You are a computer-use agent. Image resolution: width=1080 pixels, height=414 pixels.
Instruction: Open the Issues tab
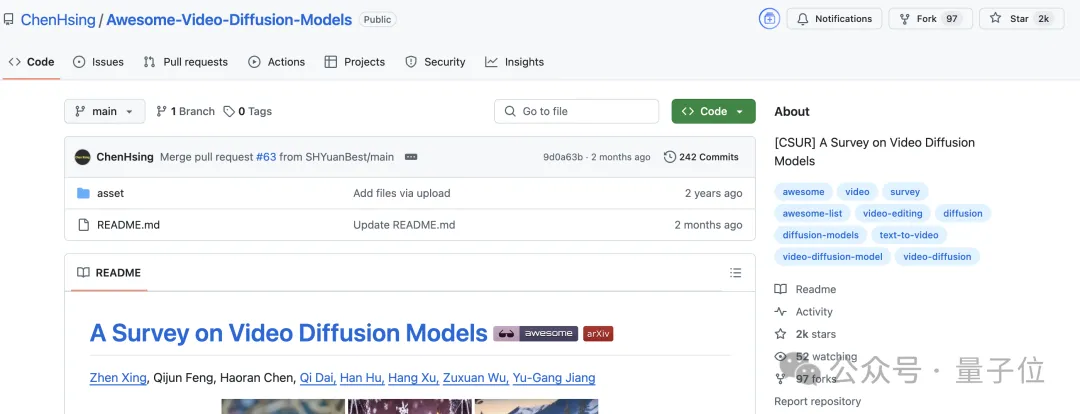pos(98,62)
